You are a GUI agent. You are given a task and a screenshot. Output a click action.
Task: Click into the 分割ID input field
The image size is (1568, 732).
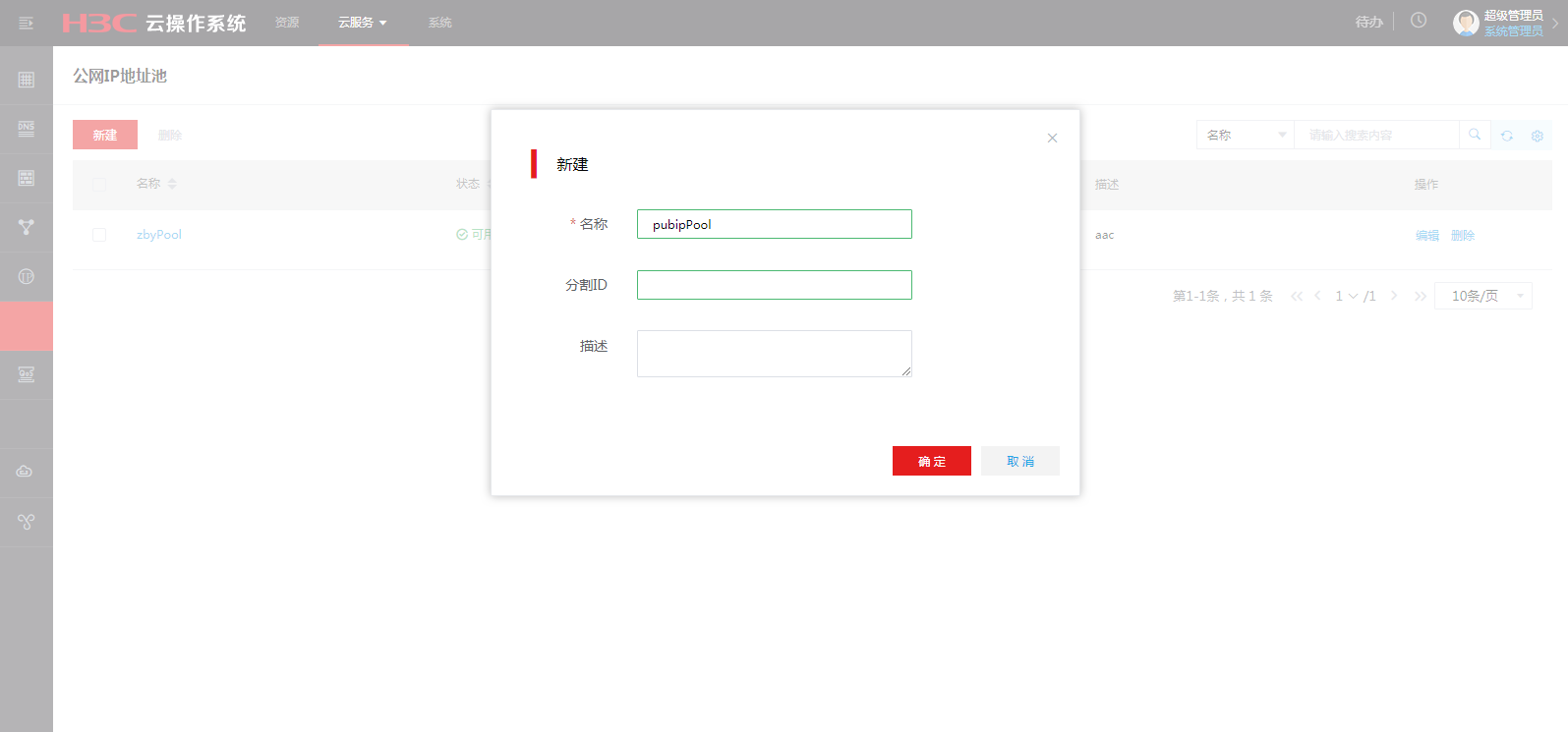[x=774, y=285]
